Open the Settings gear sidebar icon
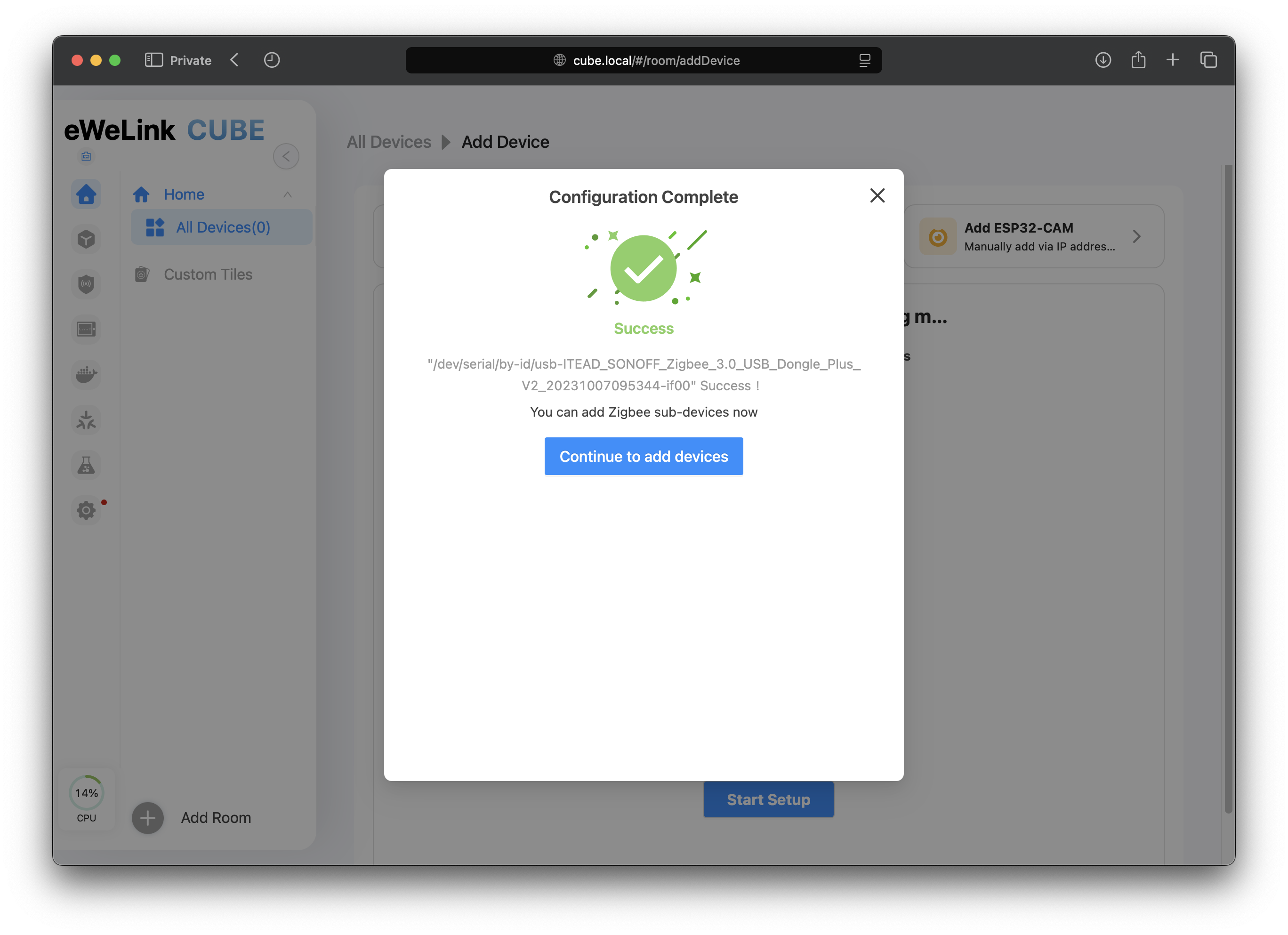 click(x=86, y=510)
